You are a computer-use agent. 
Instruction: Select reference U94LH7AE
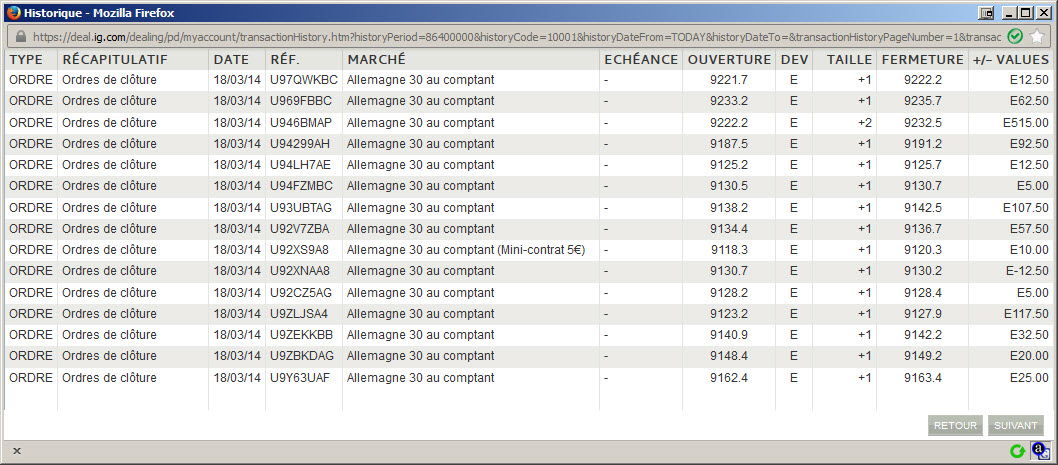pyautogui.click(x=300, y=165)
